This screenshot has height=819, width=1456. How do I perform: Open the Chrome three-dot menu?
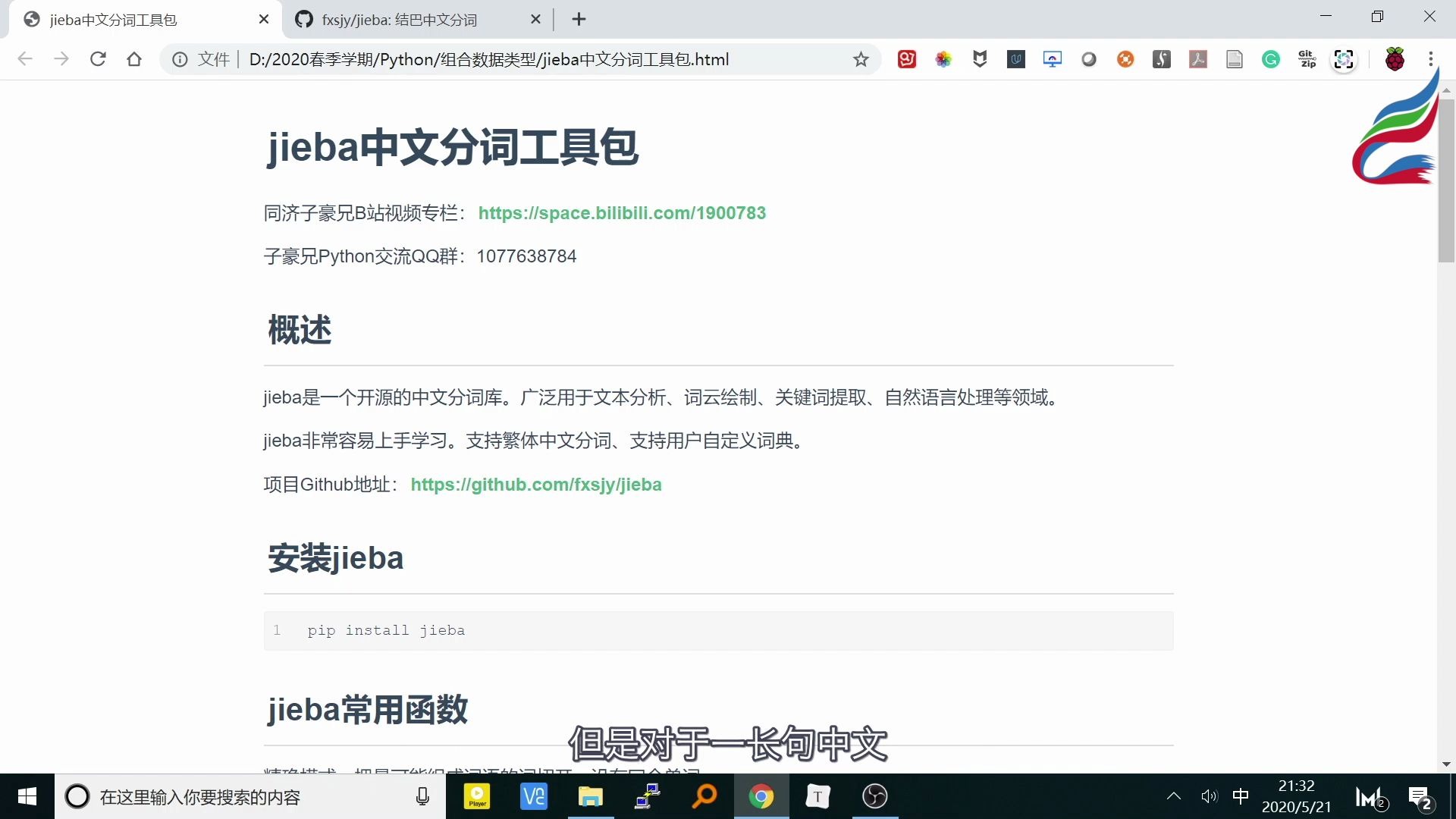pyautogui.click(x=1431, y=59)
